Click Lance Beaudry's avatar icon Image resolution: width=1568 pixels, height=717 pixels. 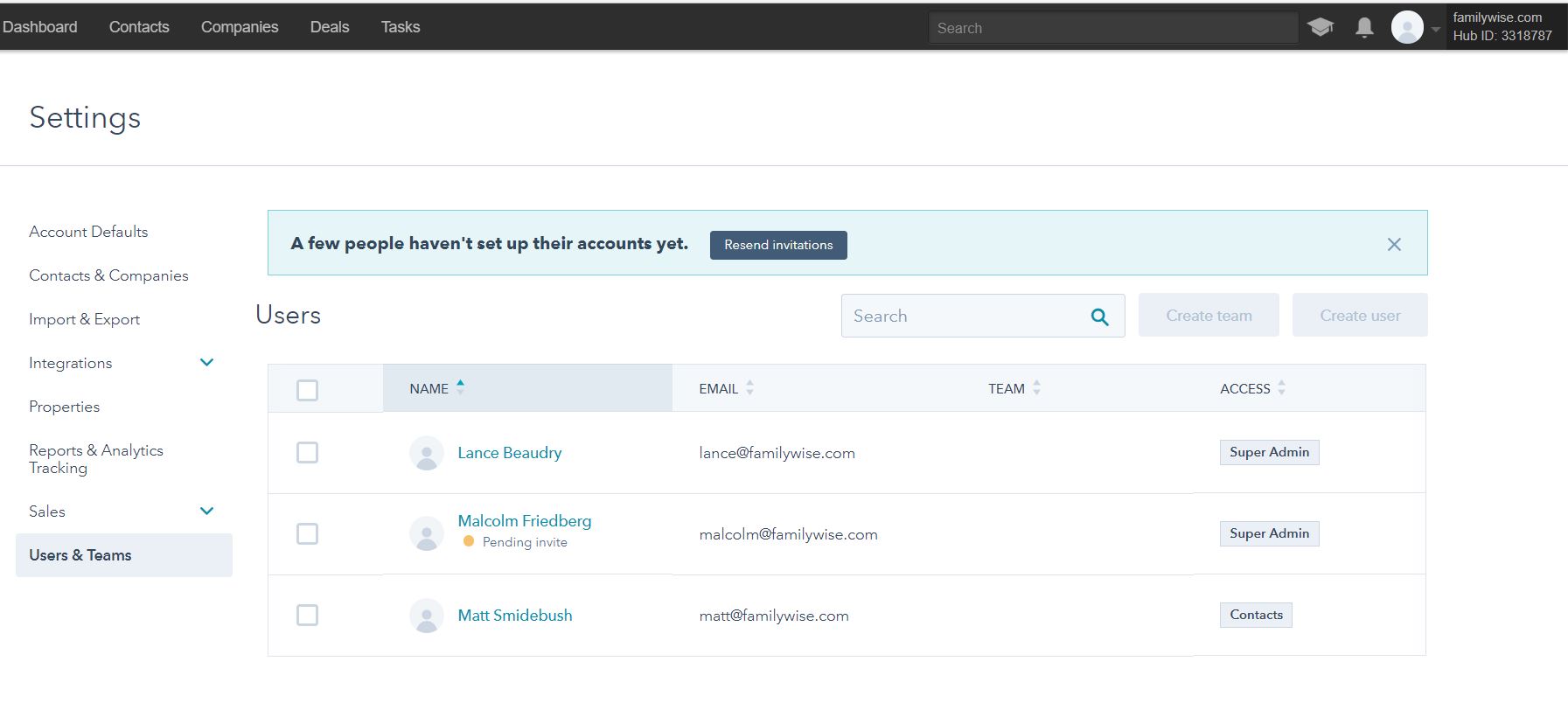[426, 453]
